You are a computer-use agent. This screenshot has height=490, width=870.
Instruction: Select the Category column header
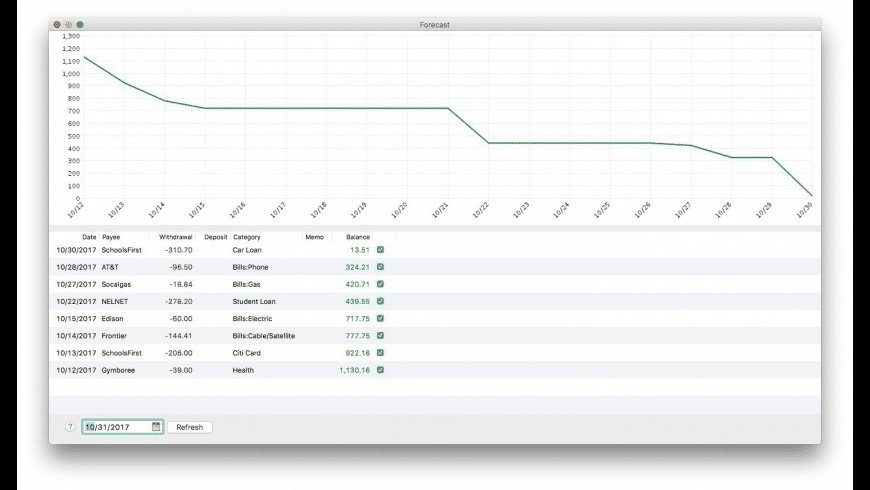[x=247, y=237]
